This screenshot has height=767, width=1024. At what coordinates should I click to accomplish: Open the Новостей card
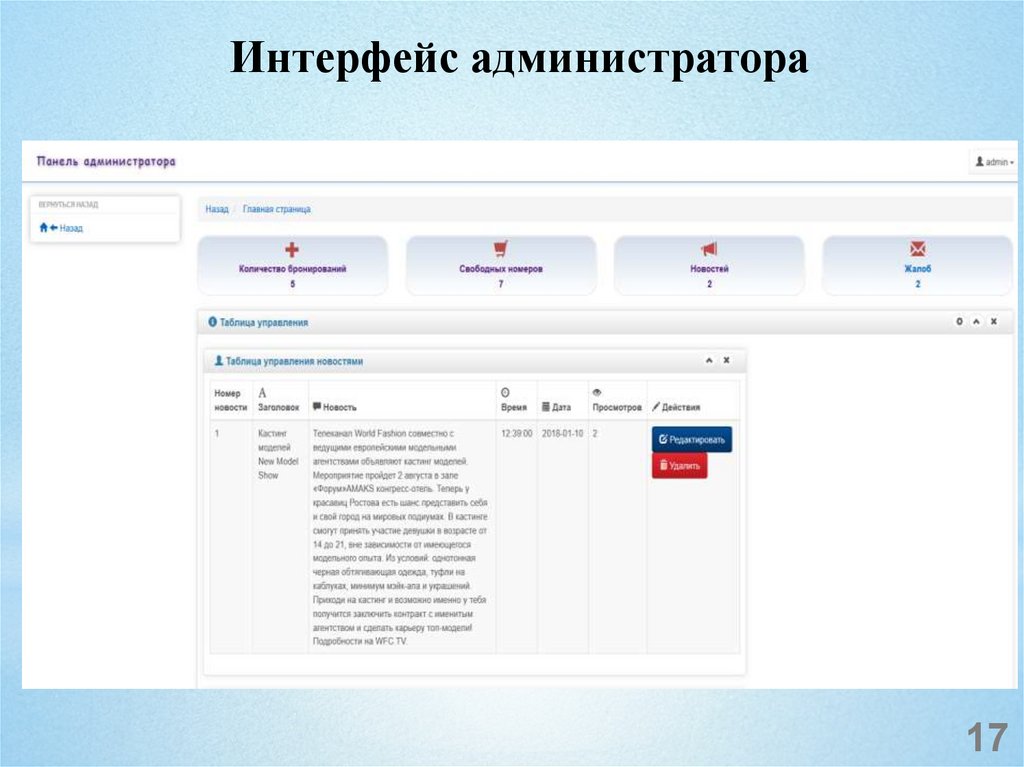709,266
